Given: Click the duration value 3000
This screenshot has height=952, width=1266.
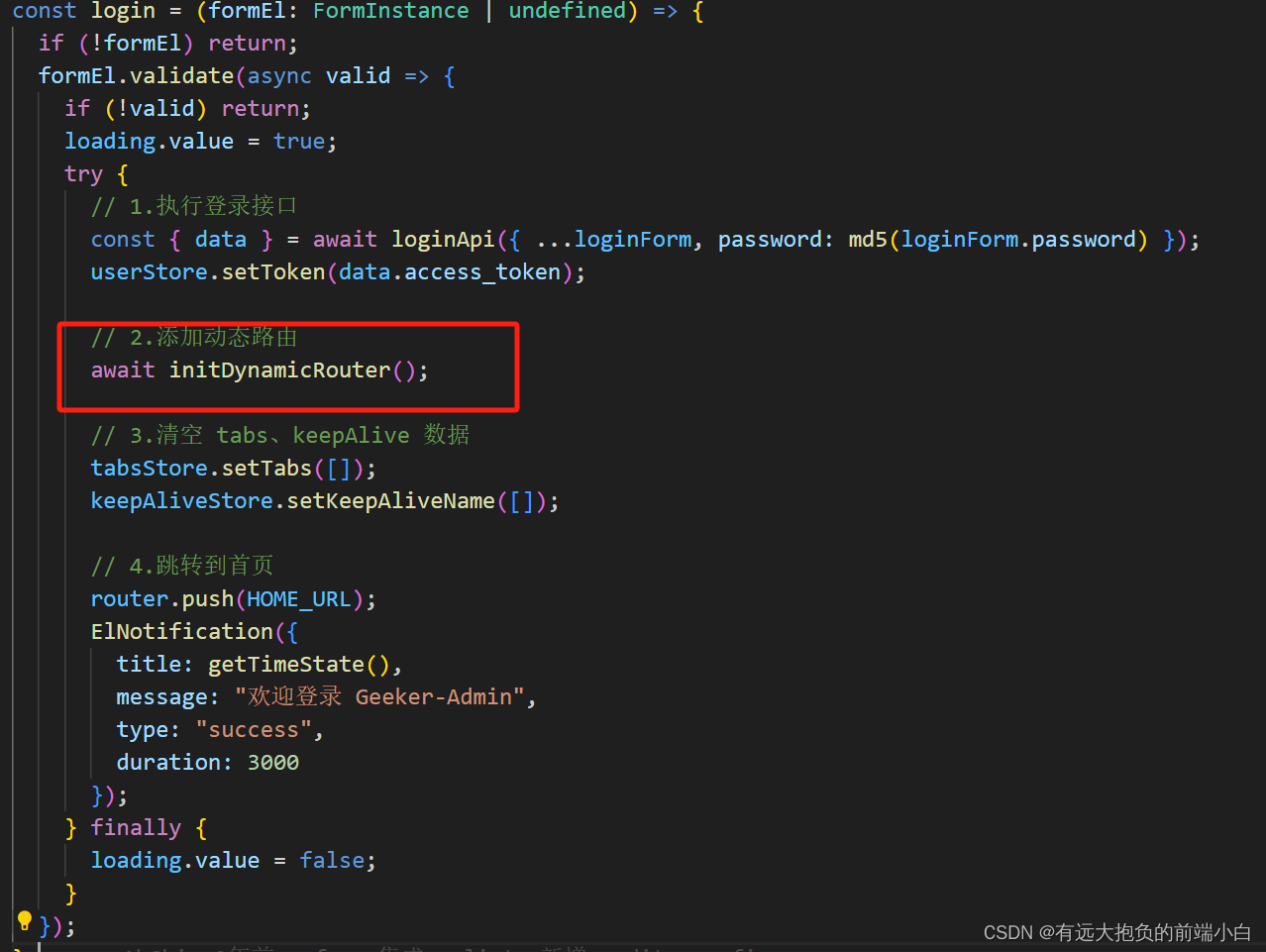Looking at the screenshot, I should (x=273, y=762).
